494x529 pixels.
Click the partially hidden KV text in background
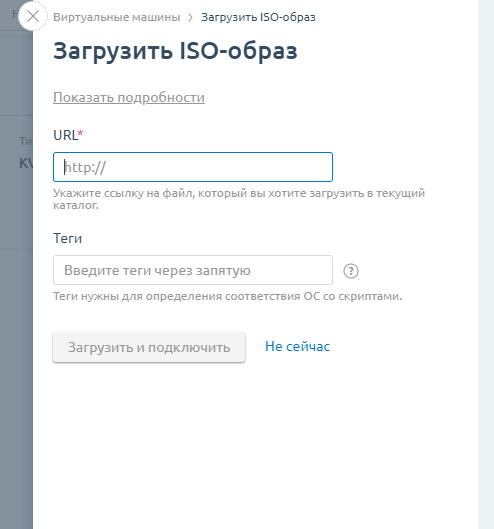pyautogui.click(x=26, y=164)
